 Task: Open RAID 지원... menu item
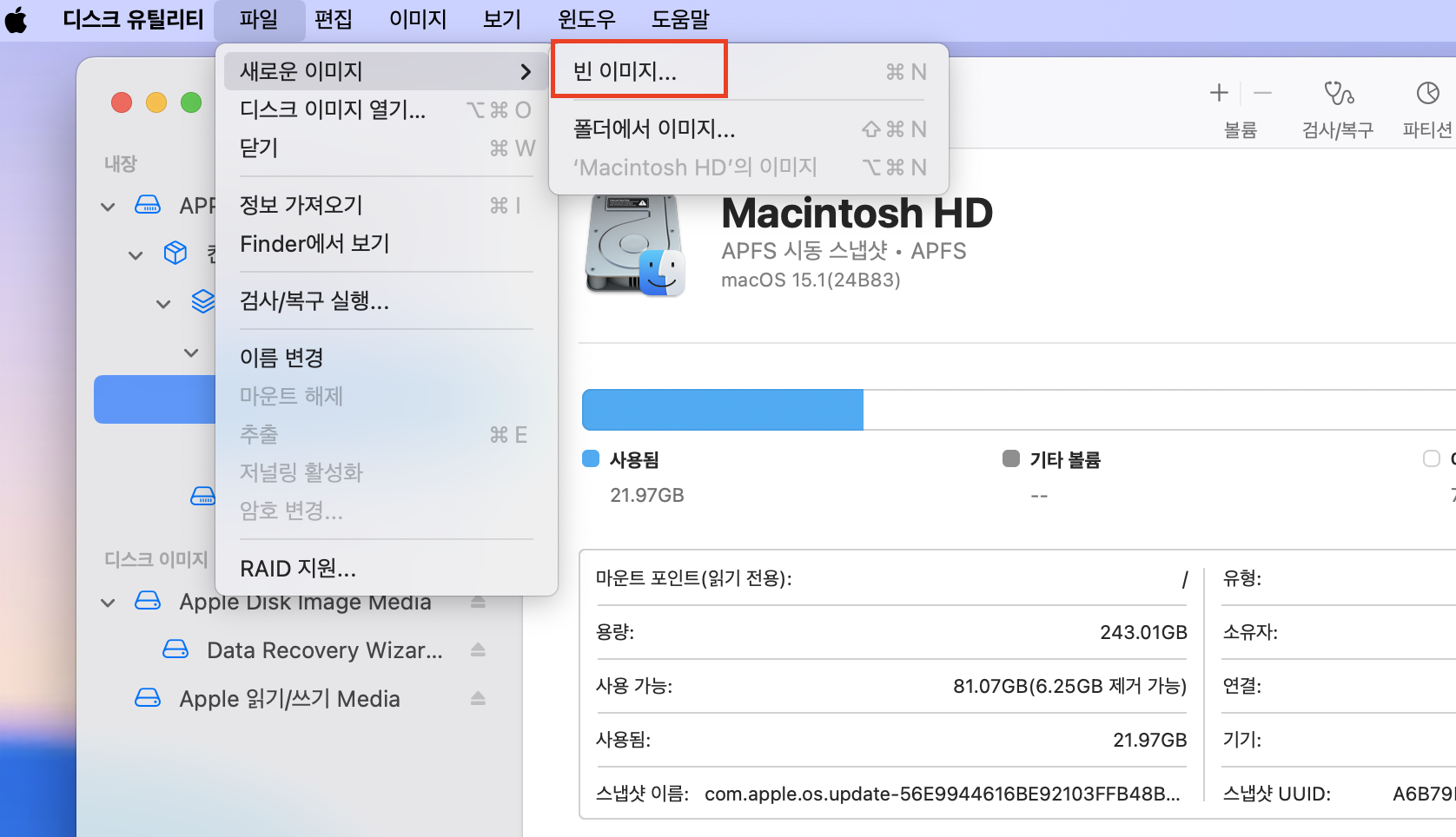point(387,569)
